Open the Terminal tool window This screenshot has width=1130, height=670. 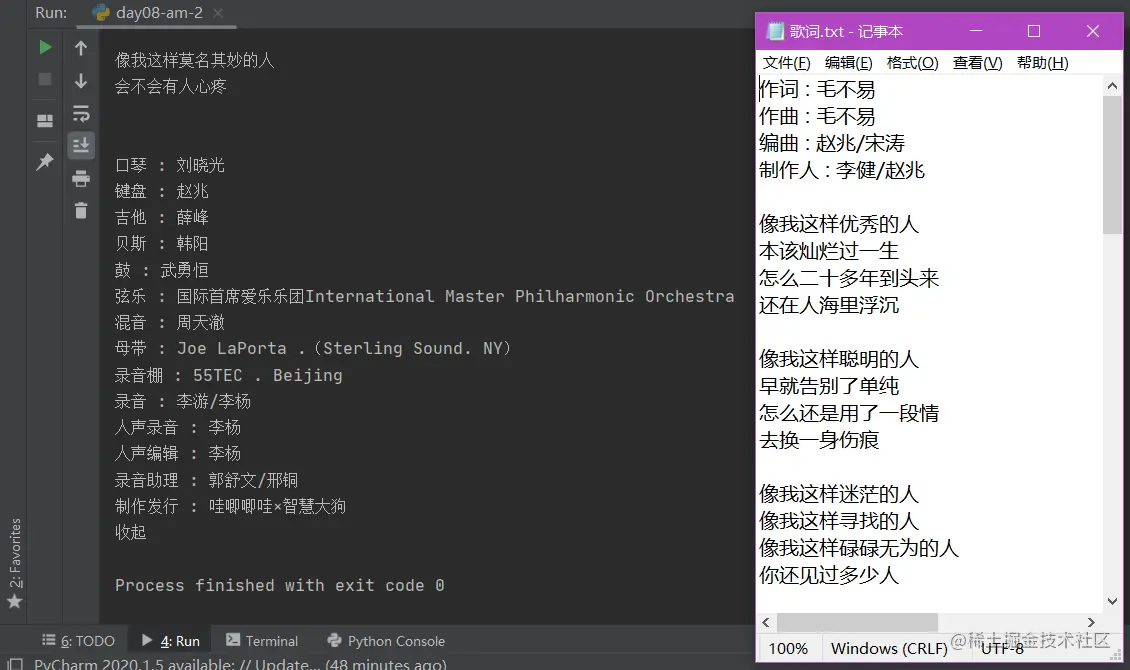click(262, 640)
